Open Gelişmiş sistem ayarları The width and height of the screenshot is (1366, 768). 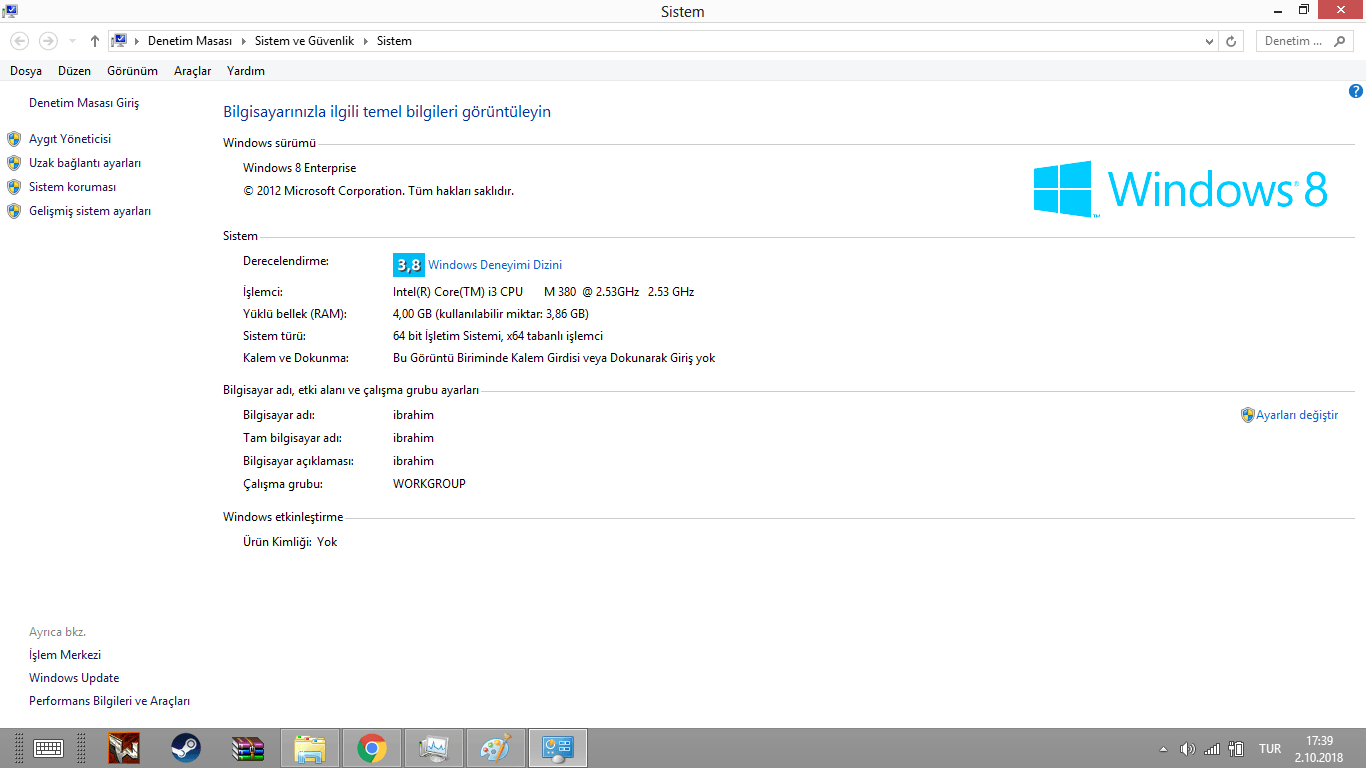click(x=90, y=211)
